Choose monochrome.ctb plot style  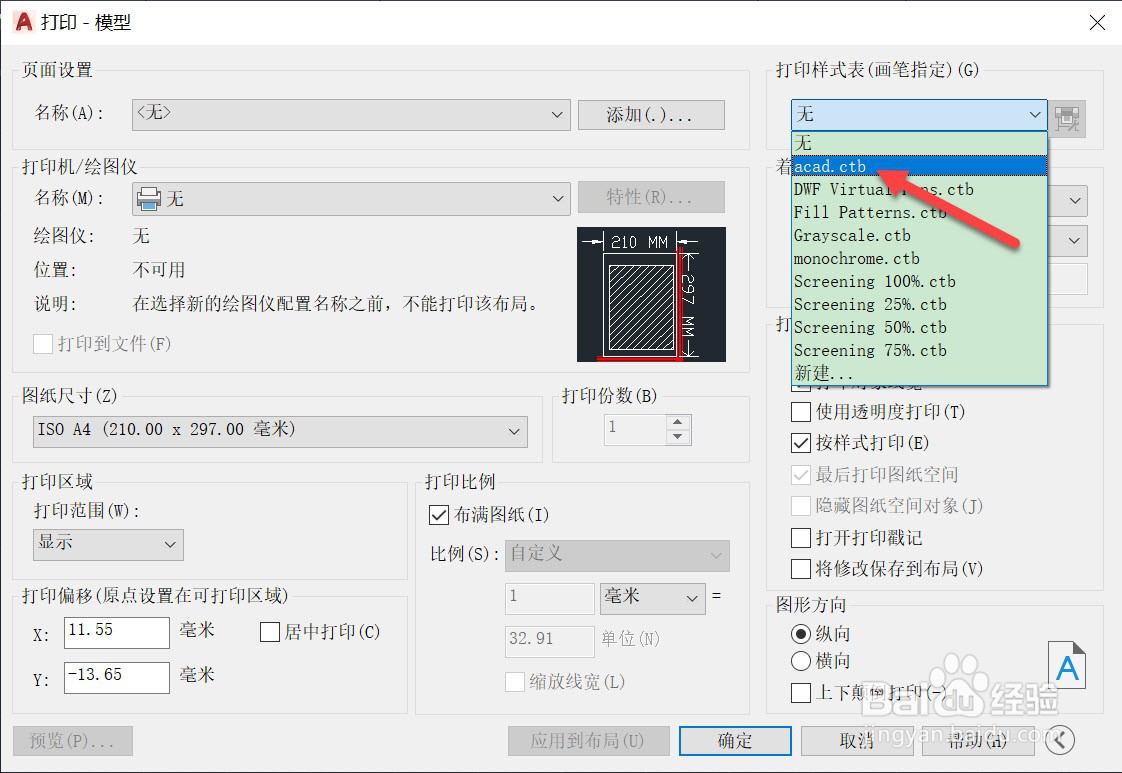click(919, 258)
